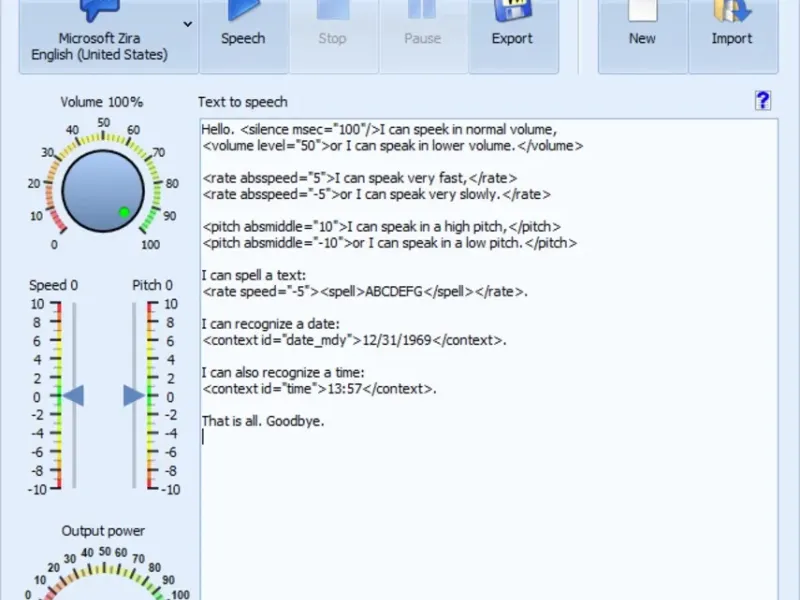Image resolution: width=800 pixels, height=600 pixels.
Task: Export speech to audio file
Action: [x=513, y=36]
